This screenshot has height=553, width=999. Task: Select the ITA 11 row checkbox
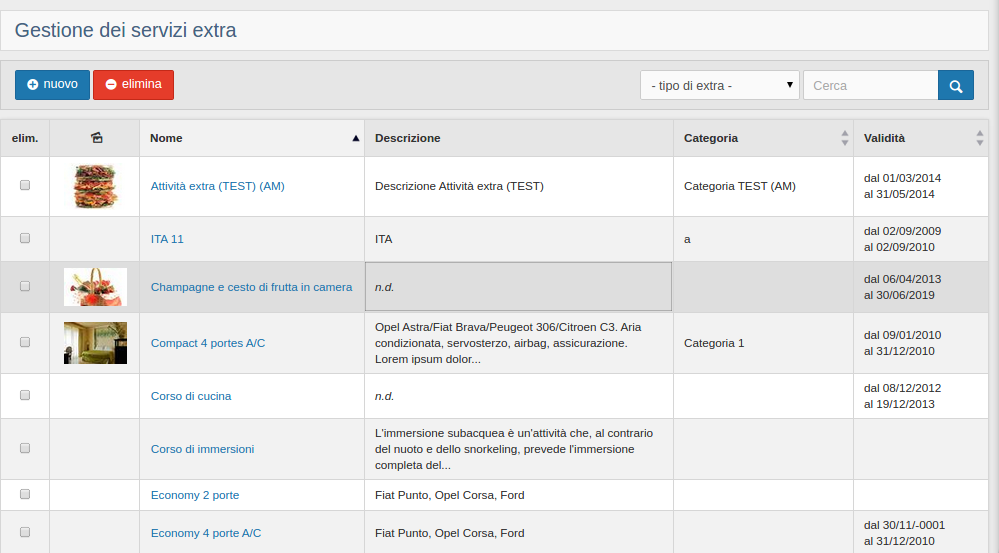click(25, 238)
